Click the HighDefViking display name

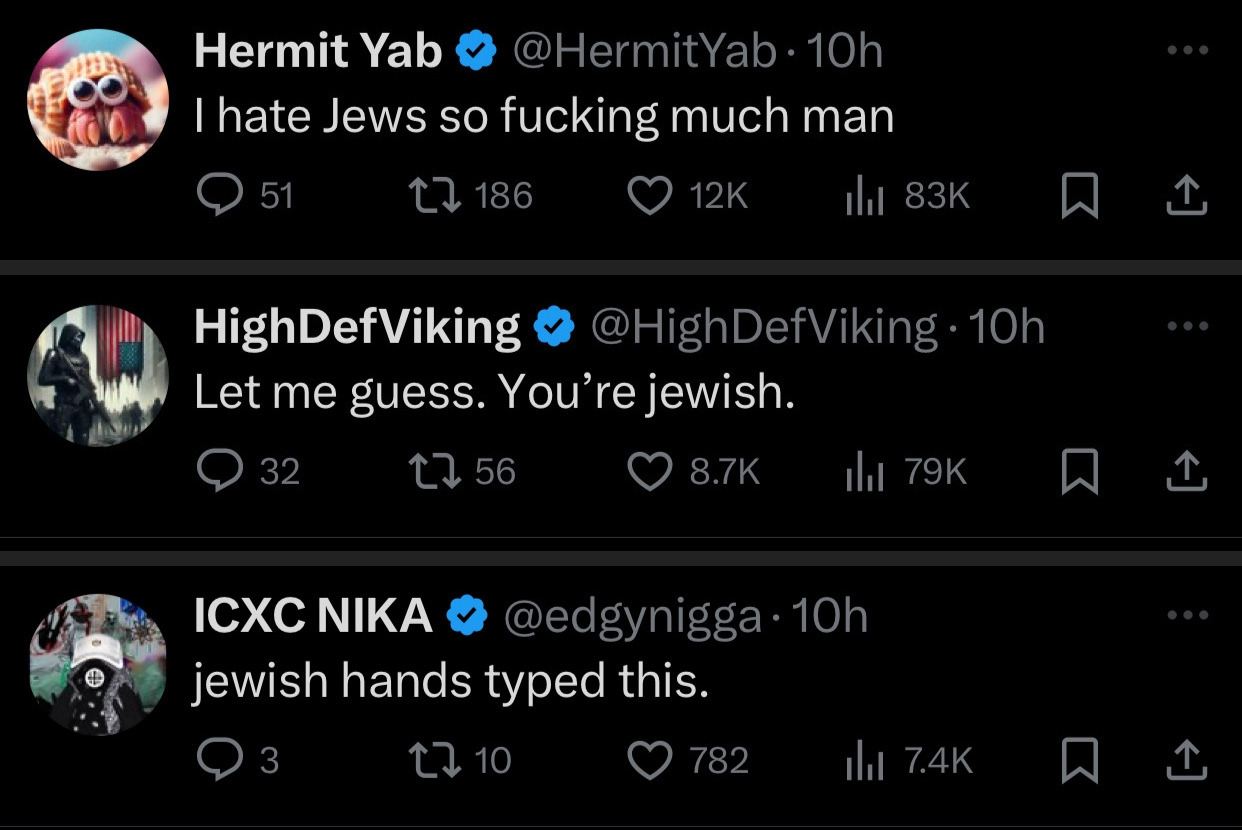[357, 326]
